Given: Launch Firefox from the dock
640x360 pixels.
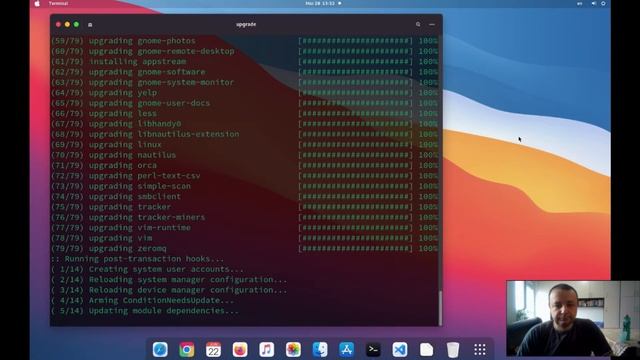Looking at the screenshot, I should [240, 350].
